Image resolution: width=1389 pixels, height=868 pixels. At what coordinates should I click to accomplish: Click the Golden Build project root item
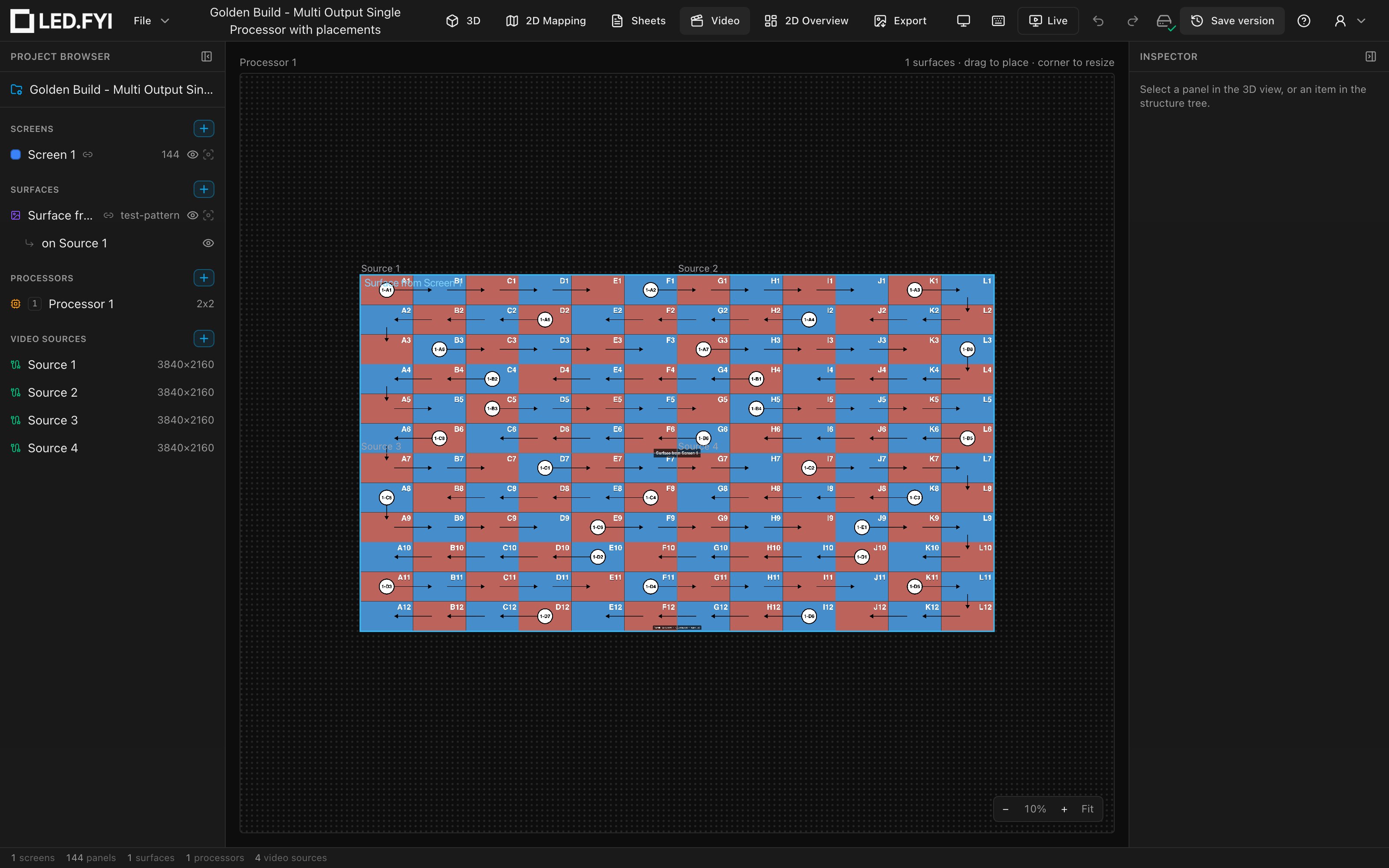pyautogui.click(x=112, y=89)
